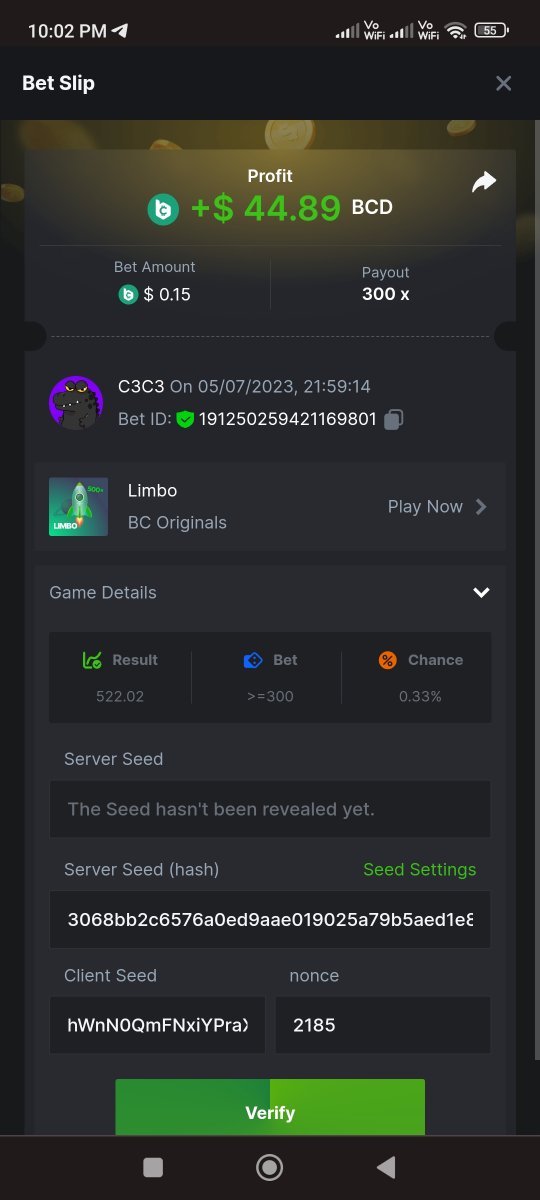Tap the orange Chance percent icon

(388, 660)
